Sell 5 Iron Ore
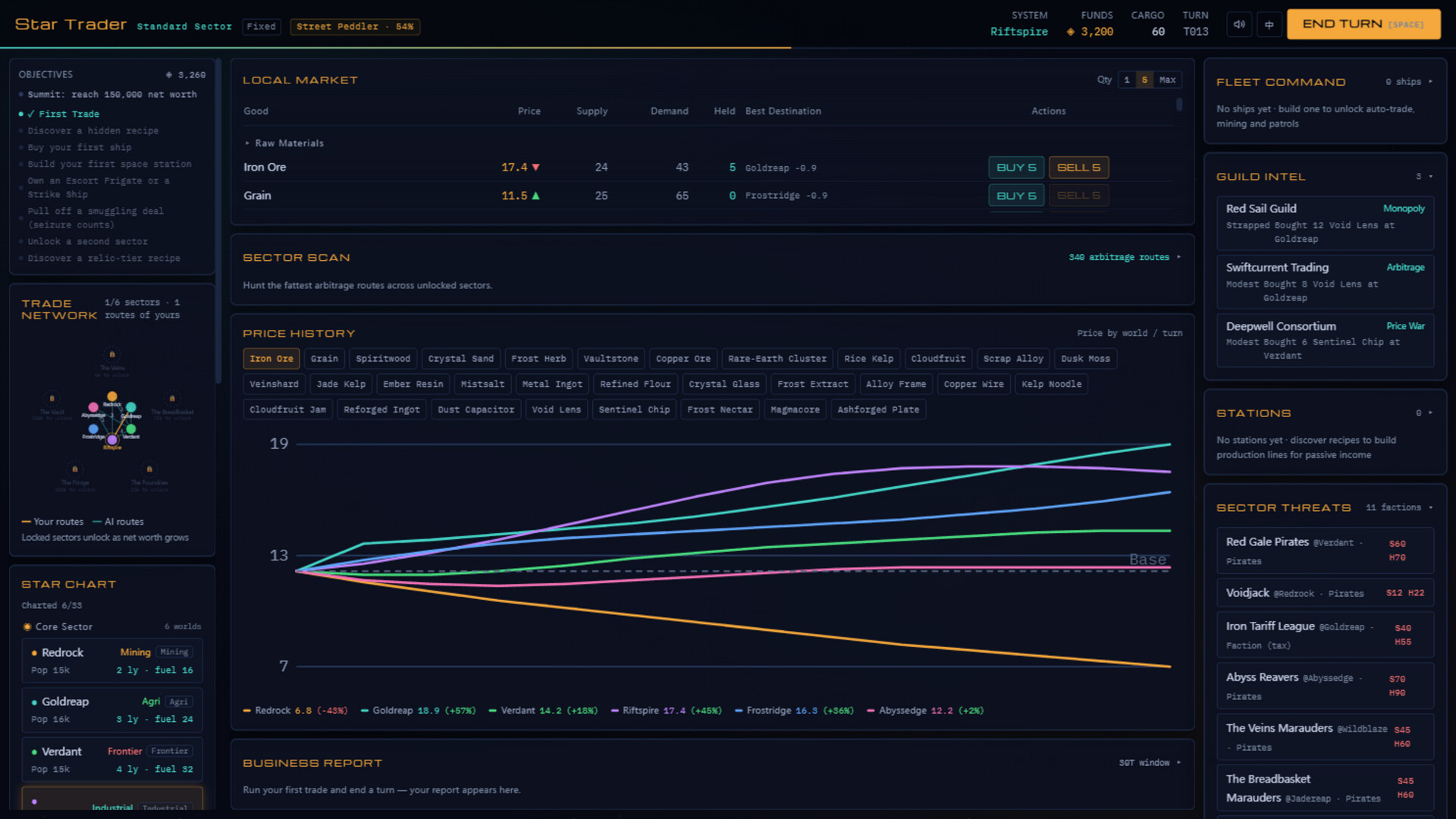This screenshot has height=819, width=1456. tap(1078, 168)
